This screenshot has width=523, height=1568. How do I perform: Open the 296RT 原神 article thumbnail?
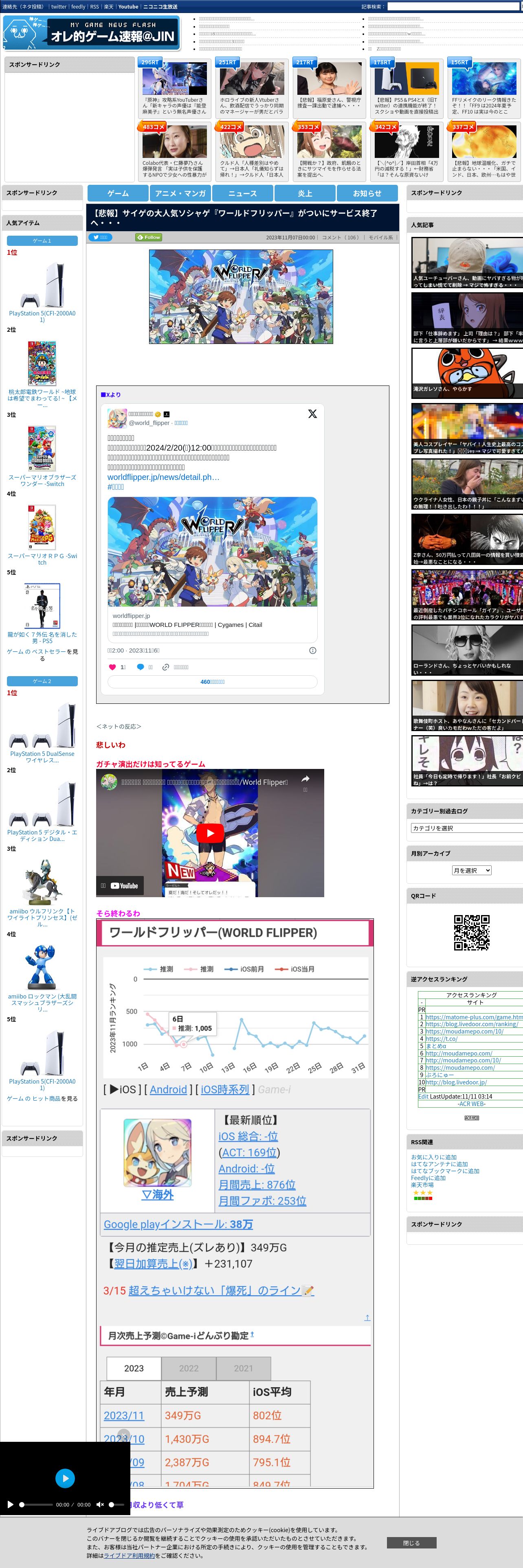pyautogui.click(x=175, y=79)
